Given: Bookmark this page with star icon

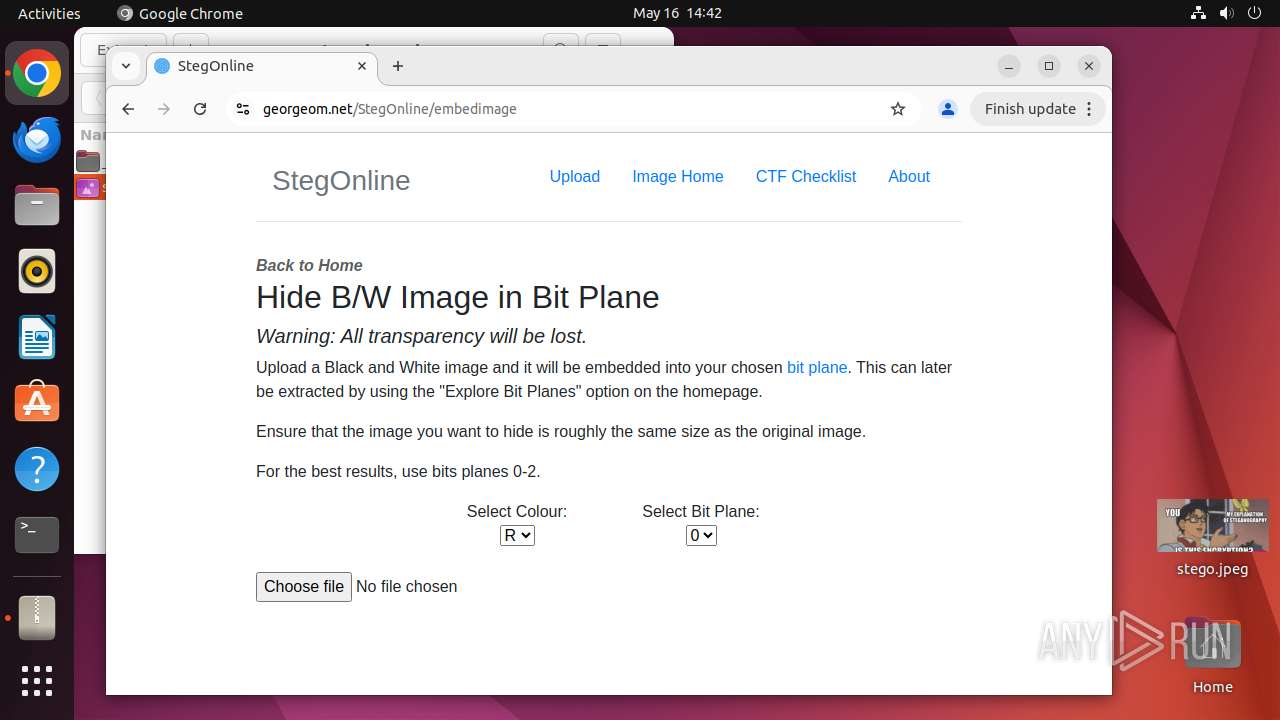Looking at the screenshot, I should (898, 109).
